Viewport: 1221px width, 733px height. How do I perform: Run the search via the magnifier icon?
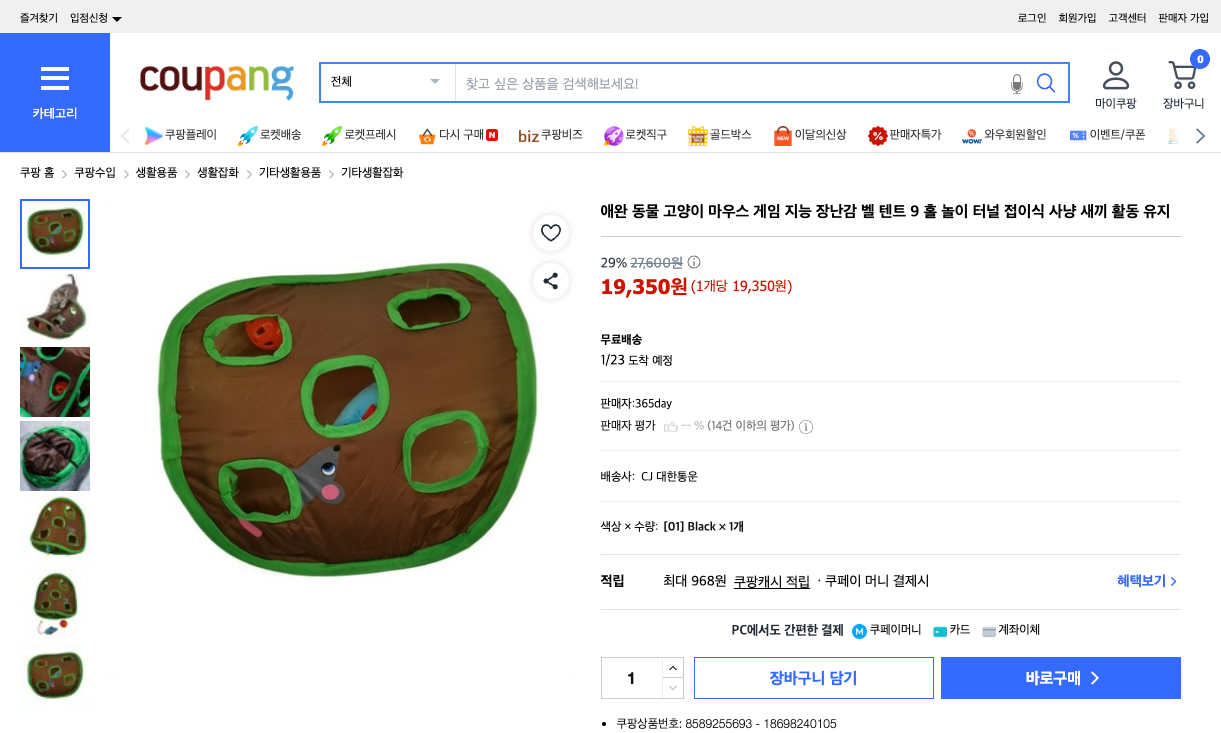(1046, 83)
